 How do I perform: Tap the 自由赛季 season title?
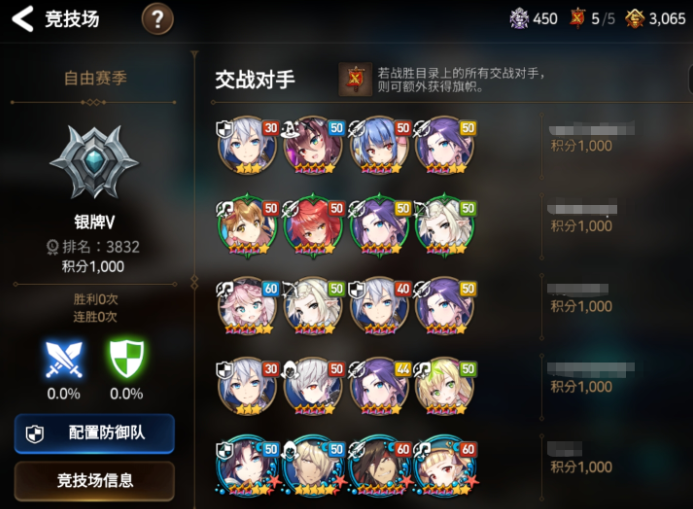point(95,79)
